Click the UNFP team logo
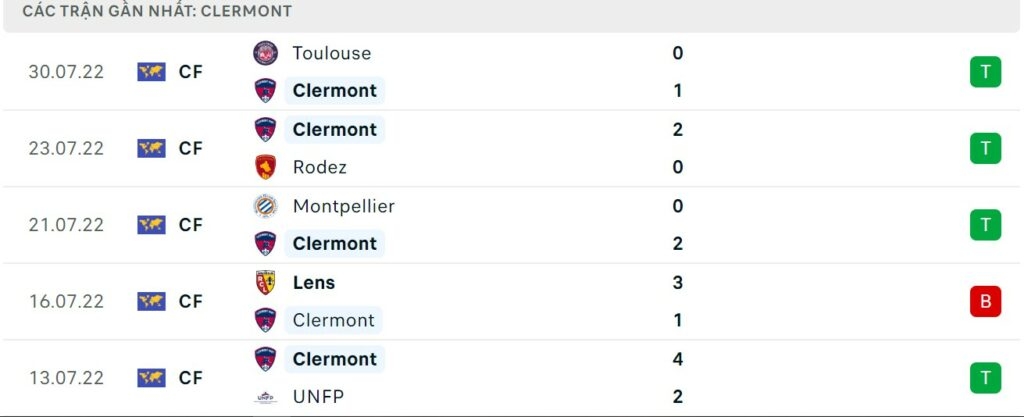This screenshot has width=1024, height=417. tap(265, 397)
